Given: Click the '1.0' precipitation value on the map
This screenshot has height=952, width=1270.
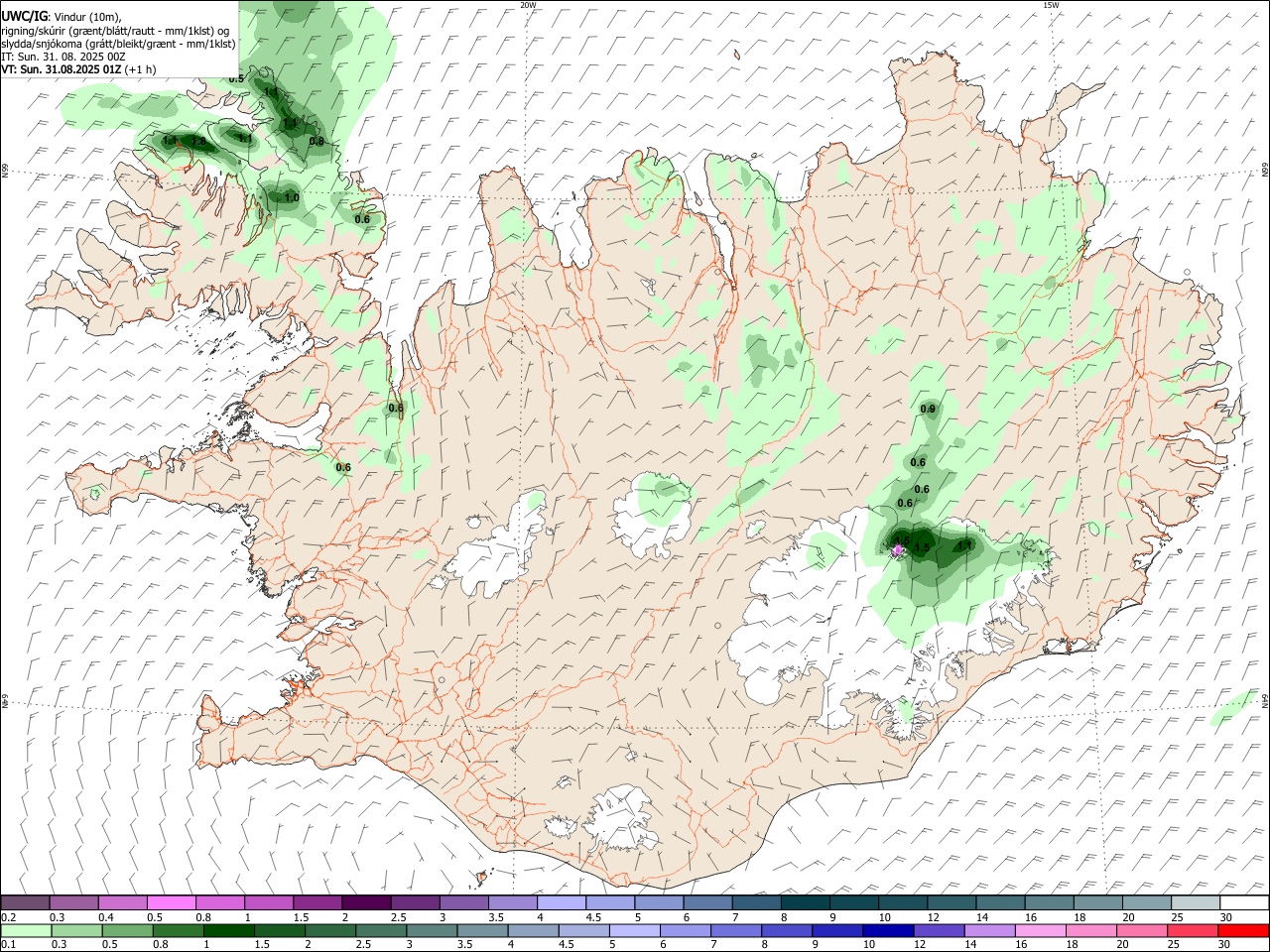Looking at the screenshot, I should pyautogui.click(x=292, y=197).
